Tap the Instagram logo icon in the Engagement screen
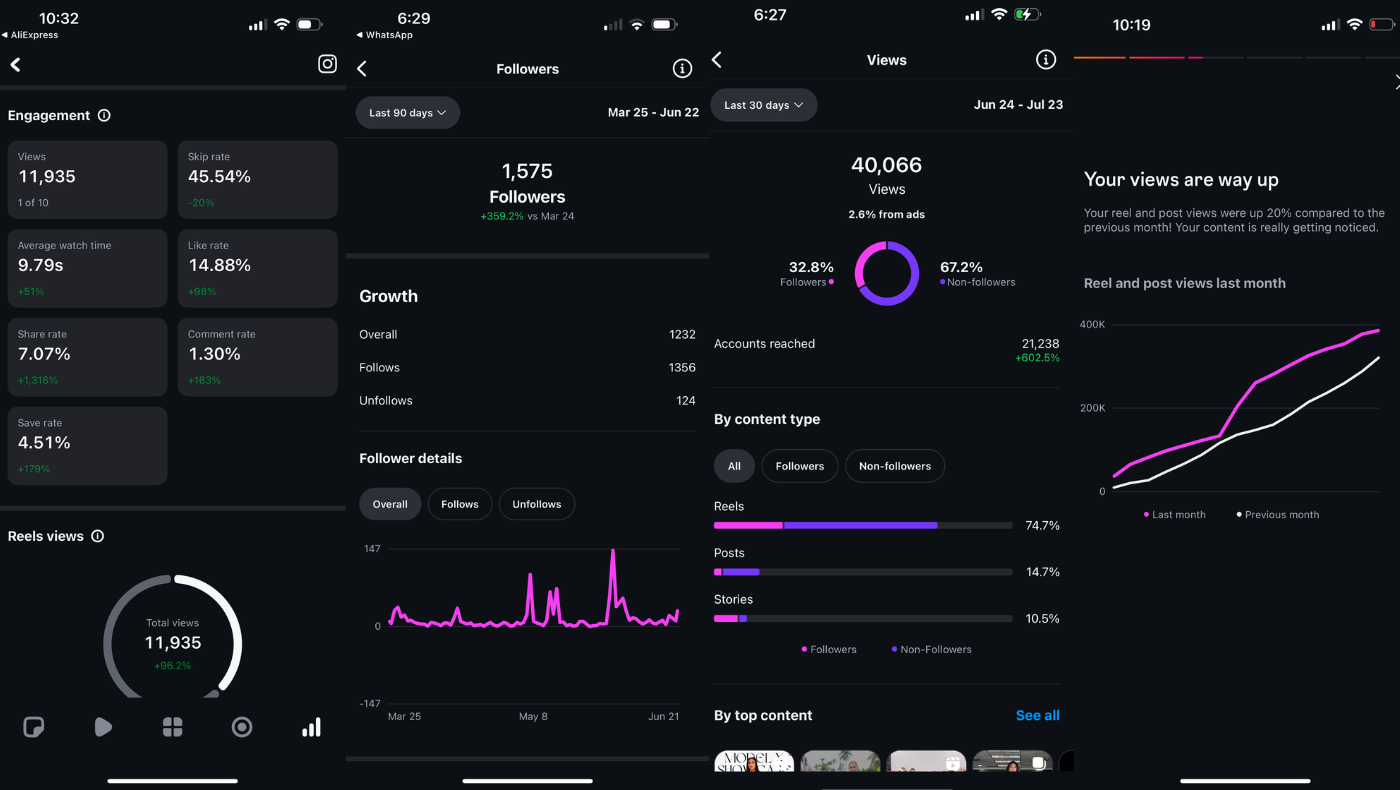Screen dimensions: 1400x790 [327, 64]
